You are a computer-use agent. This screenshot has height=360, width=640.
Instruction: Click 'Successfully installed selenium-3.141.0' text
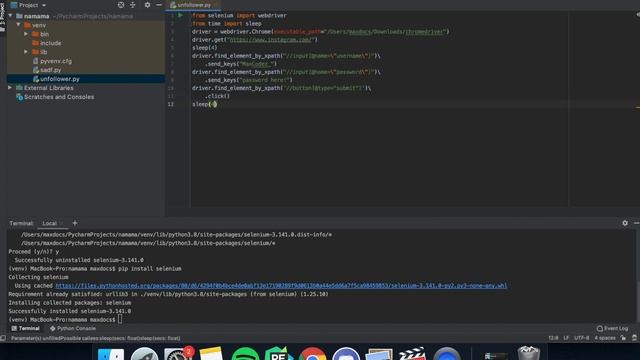click(70, 311)
